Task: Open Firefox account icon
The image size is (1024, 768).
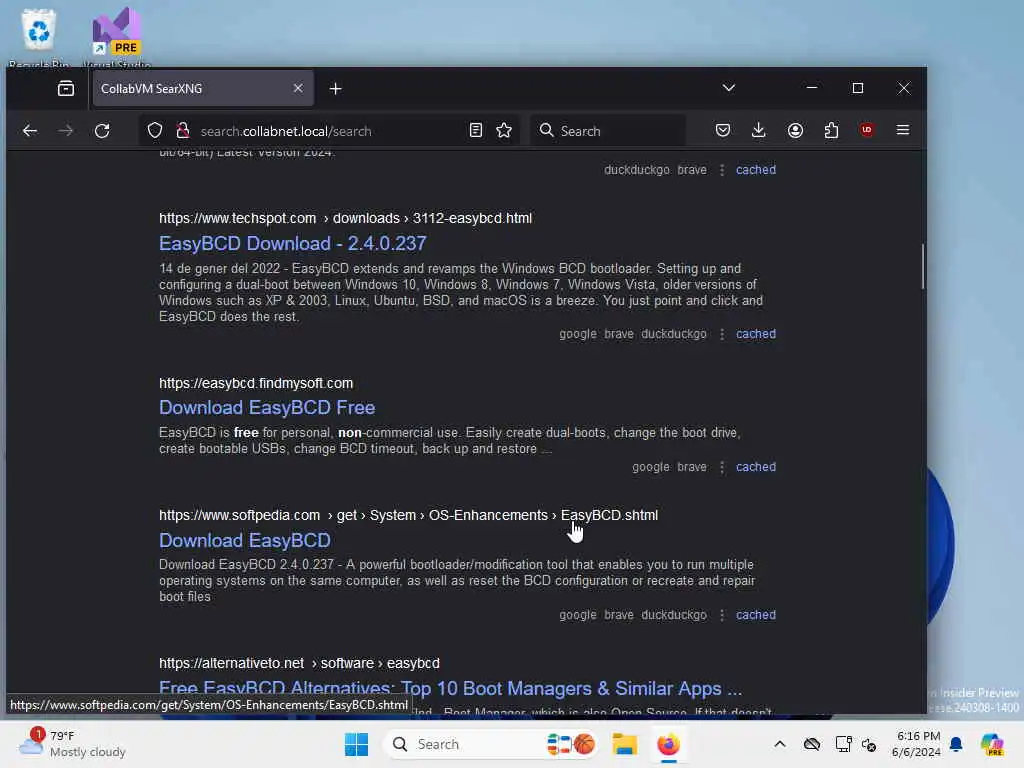Action: [795, 131]
